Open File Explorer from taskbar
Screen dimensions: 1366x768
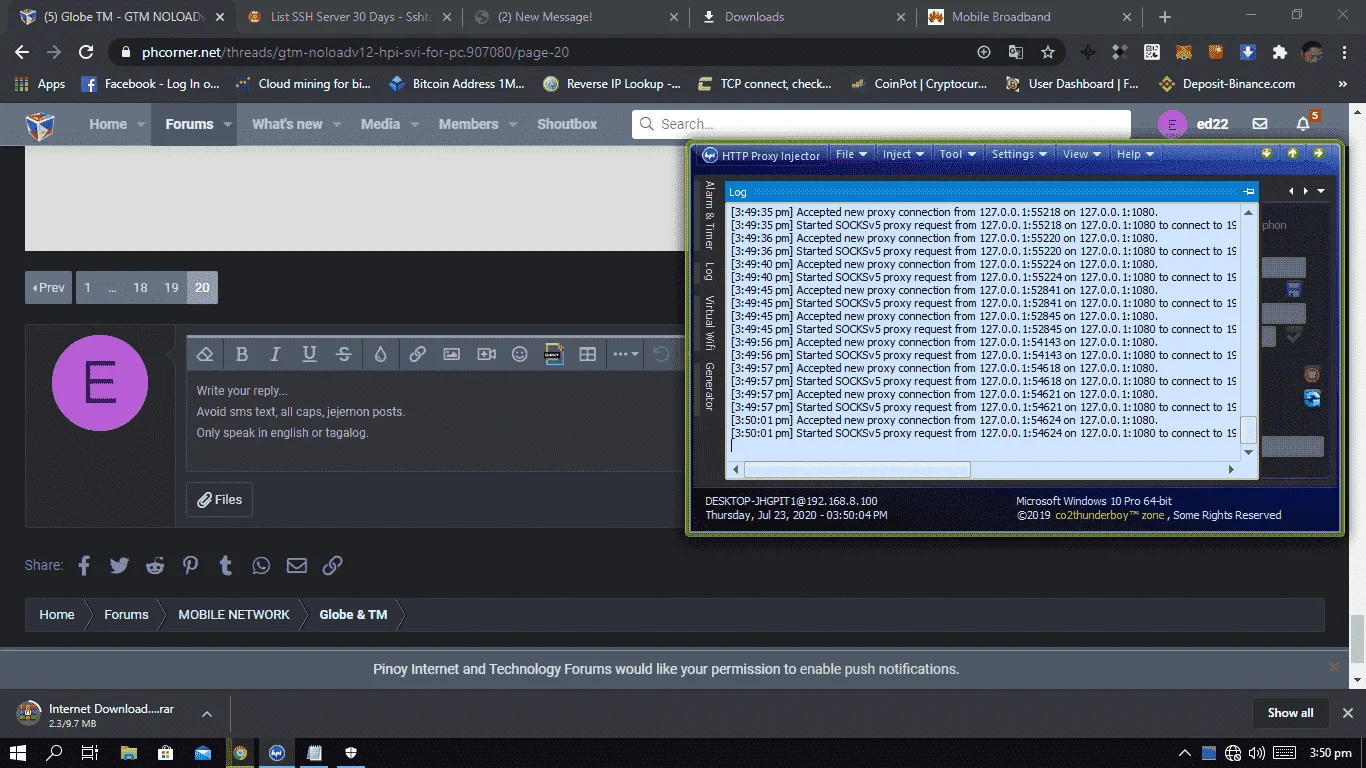click(129, 753)
